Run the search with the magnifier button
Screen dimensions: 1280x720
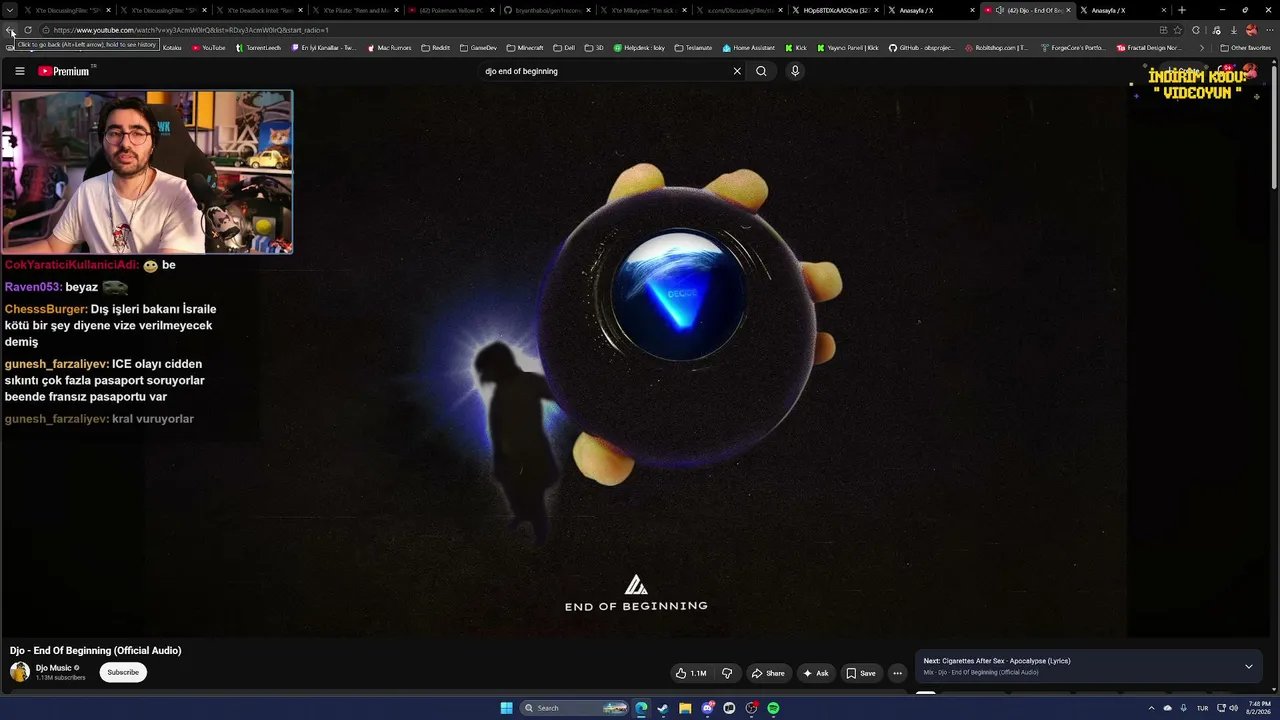(x=761, y=71)
